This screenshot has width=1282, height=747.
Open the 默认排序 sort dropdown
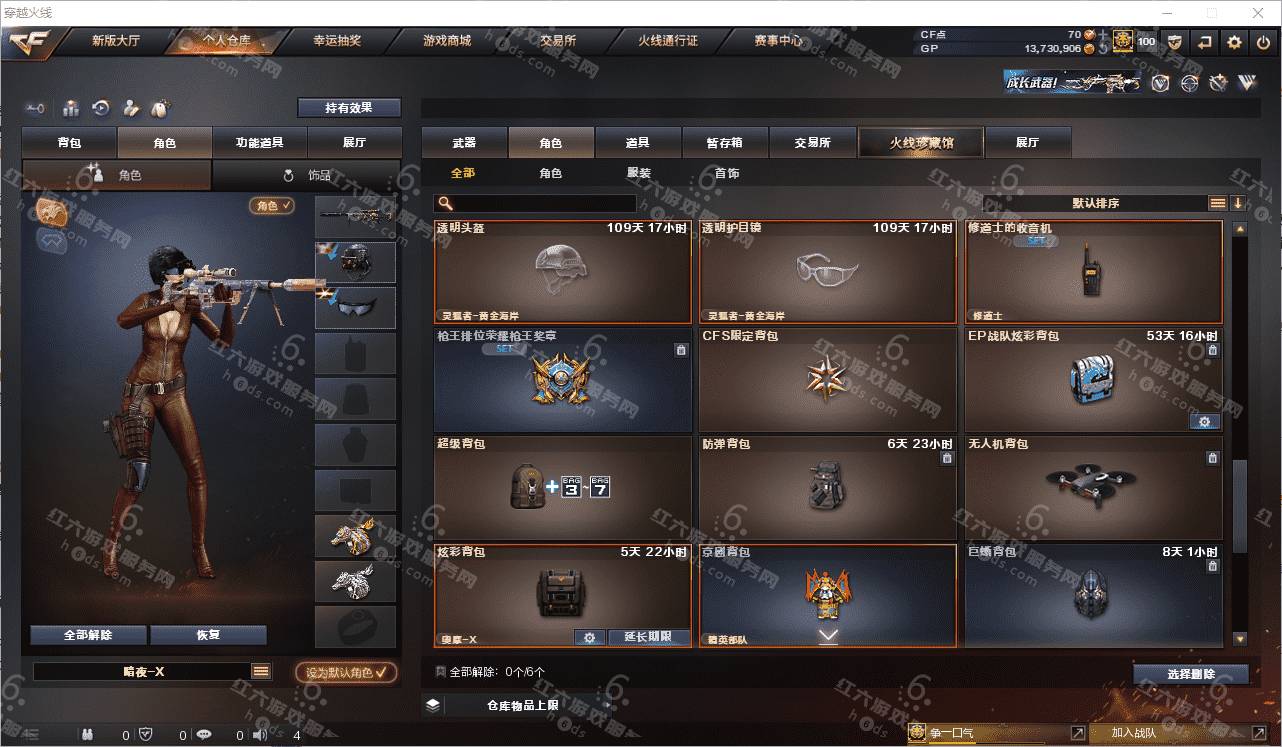1095,203
